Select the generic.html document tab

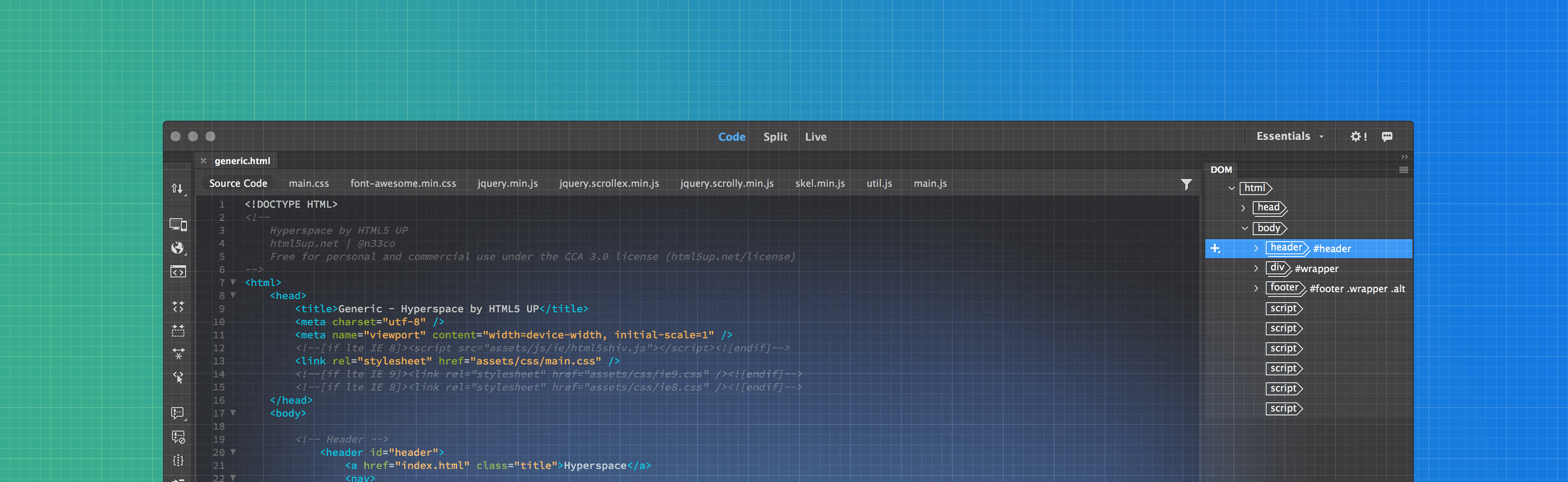tap(242, 161)
